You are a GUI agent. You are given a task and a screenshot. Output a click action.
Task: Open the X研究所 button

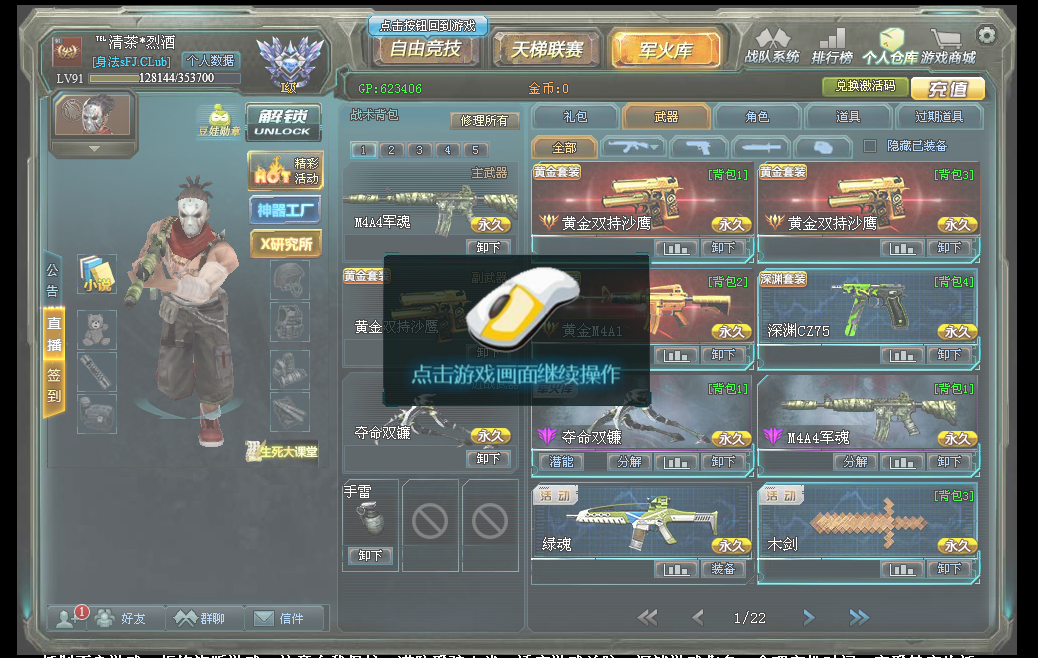tap(286, 244)
